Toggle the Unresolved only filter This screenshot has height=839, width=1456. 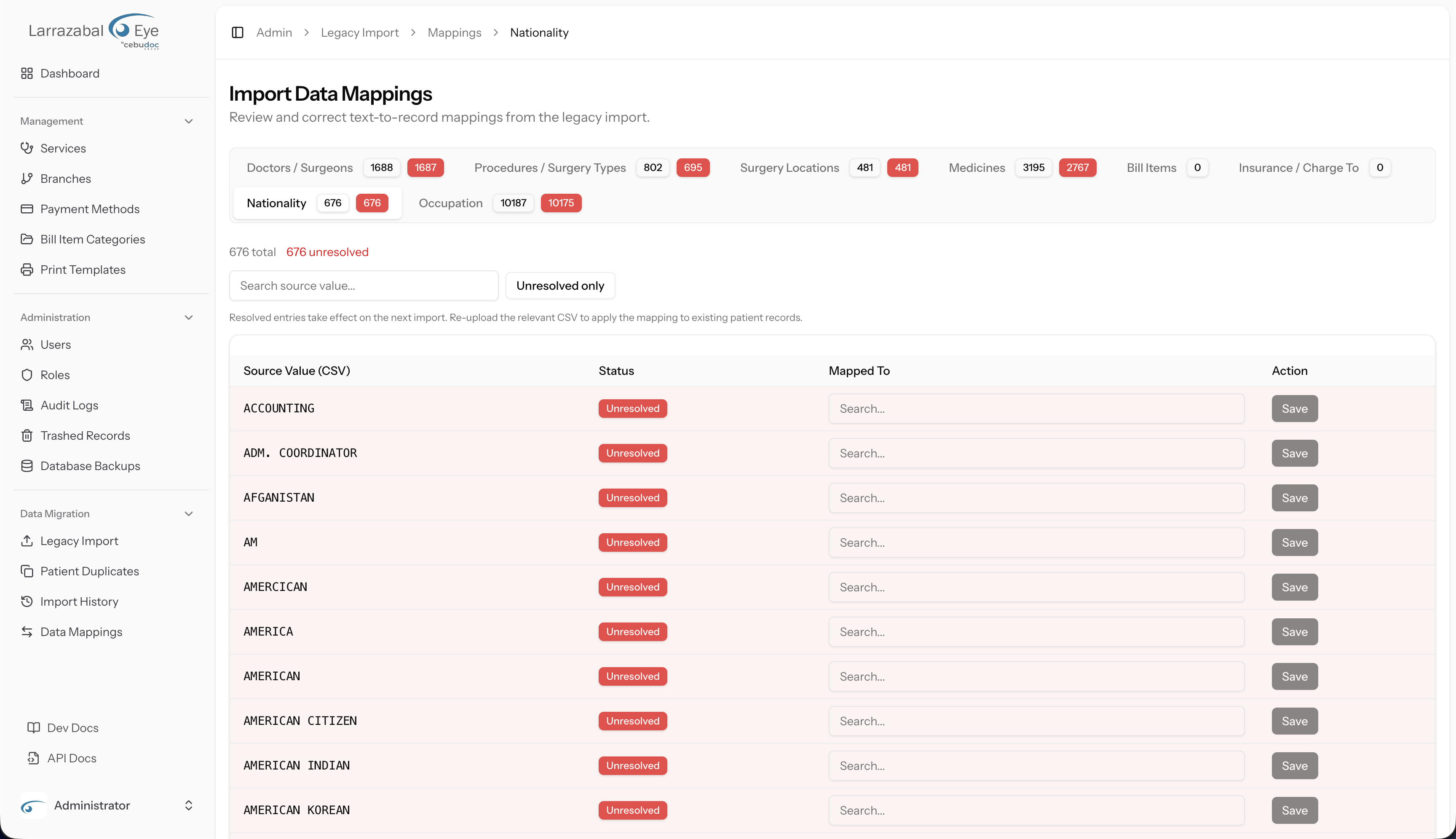pyautogui.click(x=559, y=286)
